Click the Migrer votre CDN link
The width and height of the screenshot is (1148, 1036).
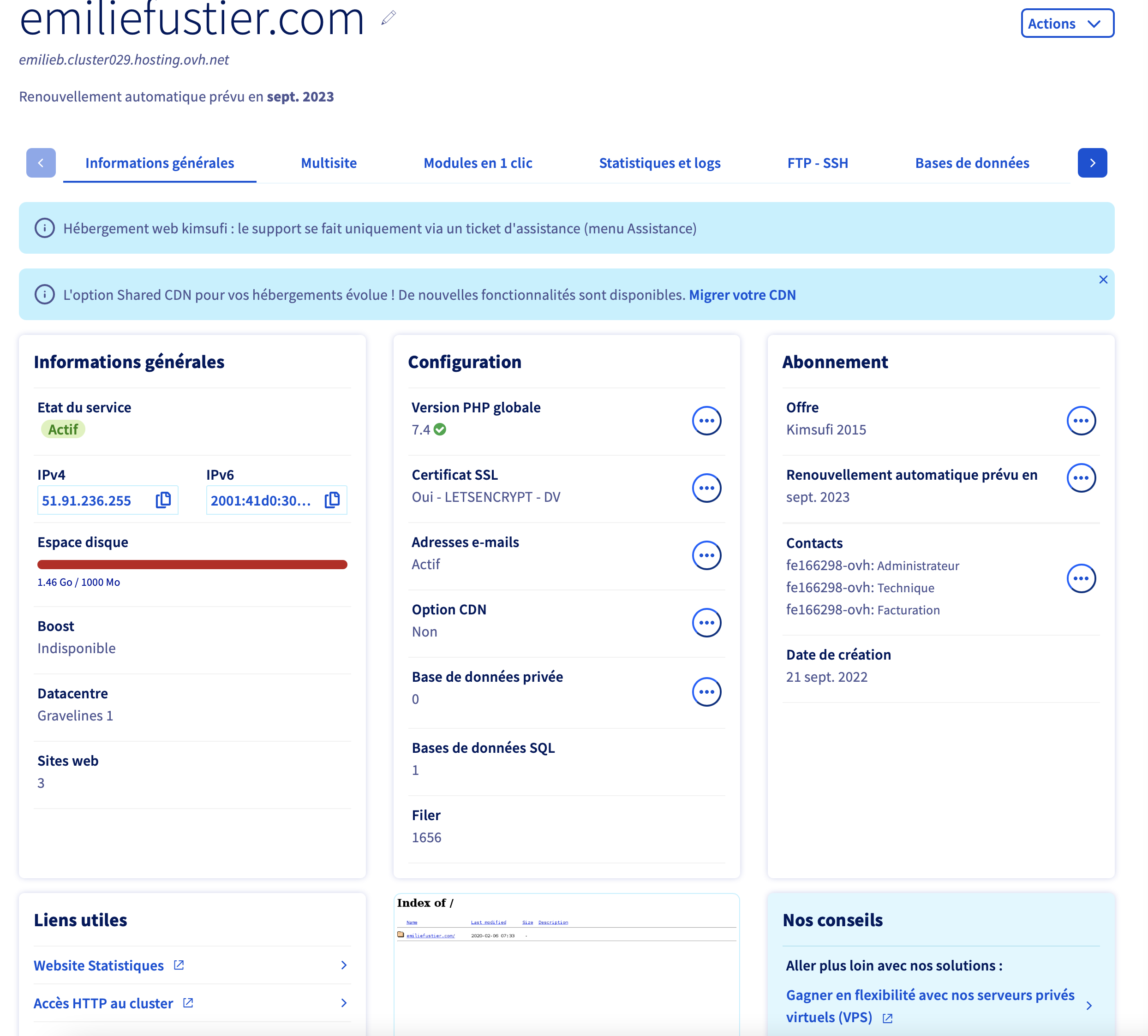(742, 295)
